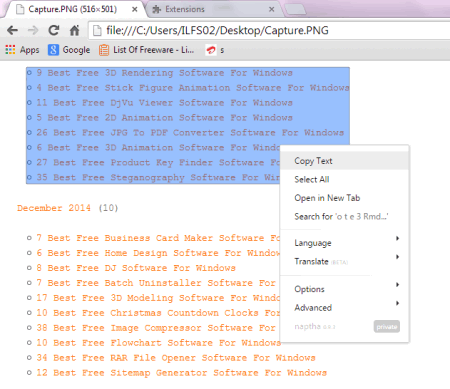Screen dimensions: 450x389
Task: Click the forward navigation arrow
Action: coord(33,31)
